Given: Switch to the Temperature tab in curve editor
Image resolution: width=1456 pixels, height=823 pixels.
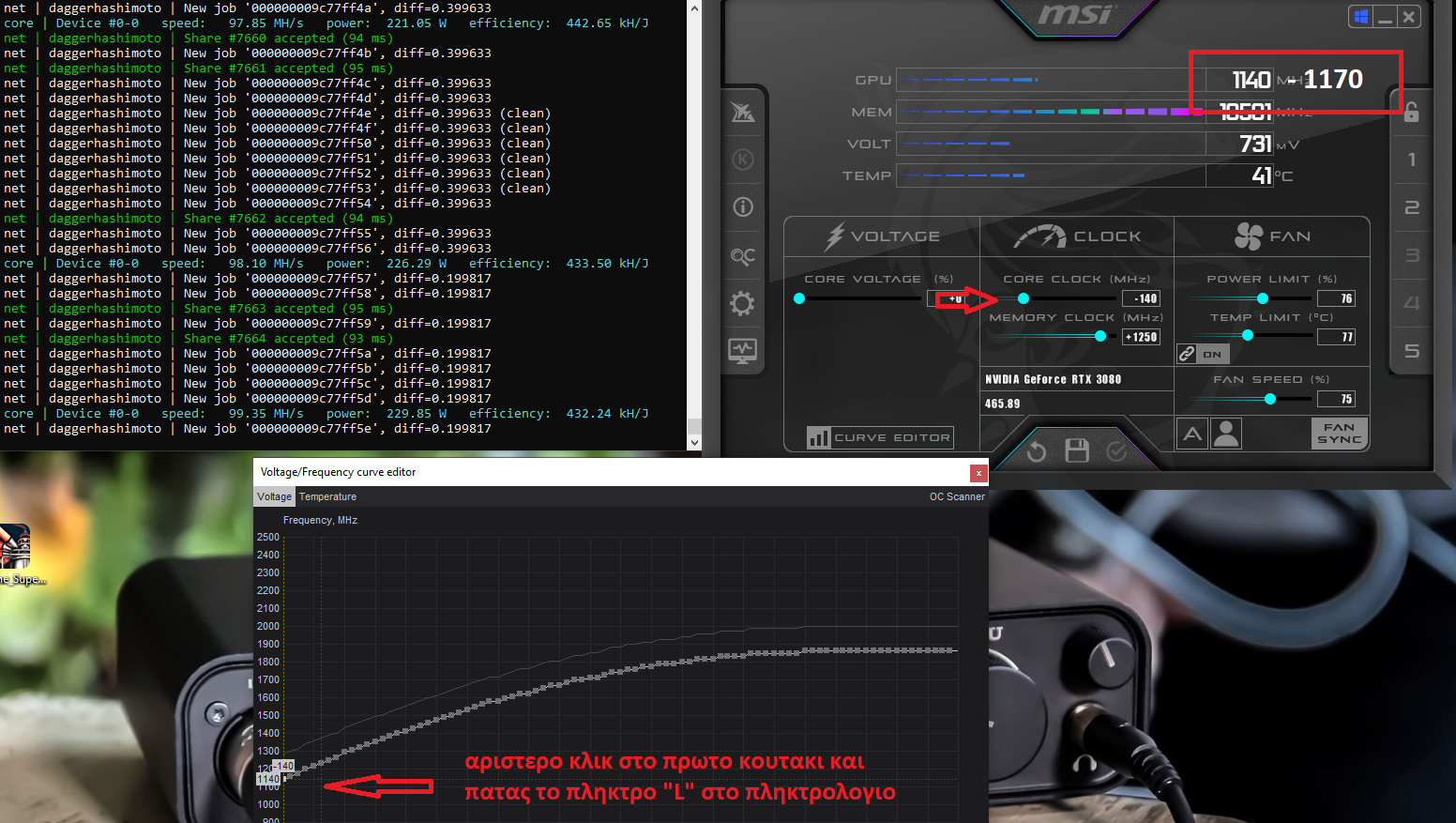Looking at the screenshot, I should (327, 496).
